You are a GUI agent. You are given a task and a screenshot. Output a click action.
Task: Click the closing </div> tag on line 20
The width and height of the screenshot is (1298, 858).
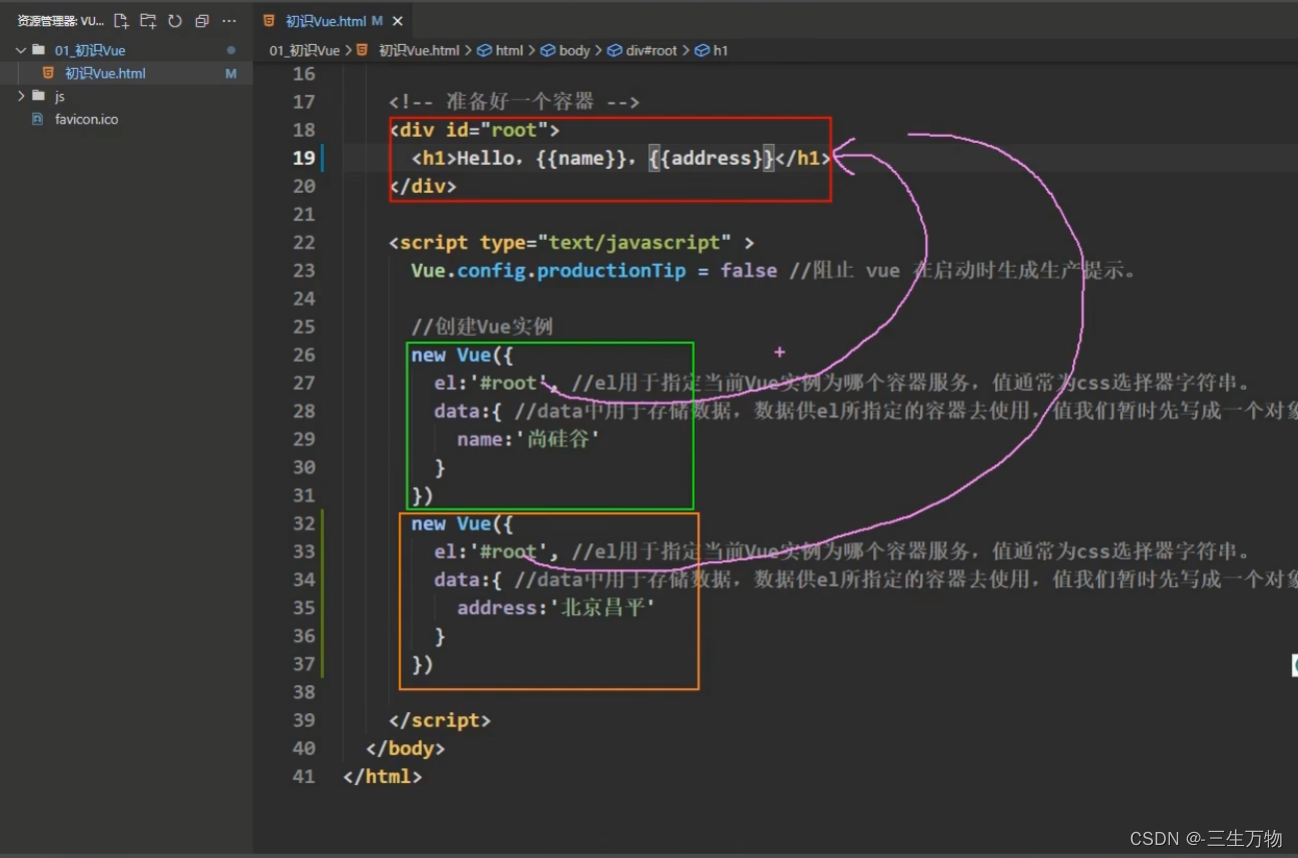click(423, 186)
